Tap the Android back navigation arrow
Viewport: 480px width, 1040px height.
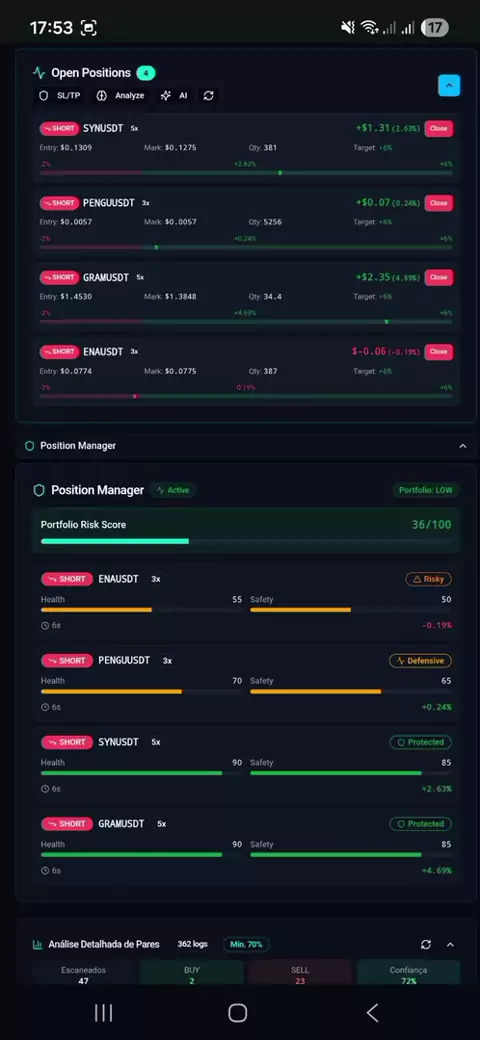[x=373, y=1012]
